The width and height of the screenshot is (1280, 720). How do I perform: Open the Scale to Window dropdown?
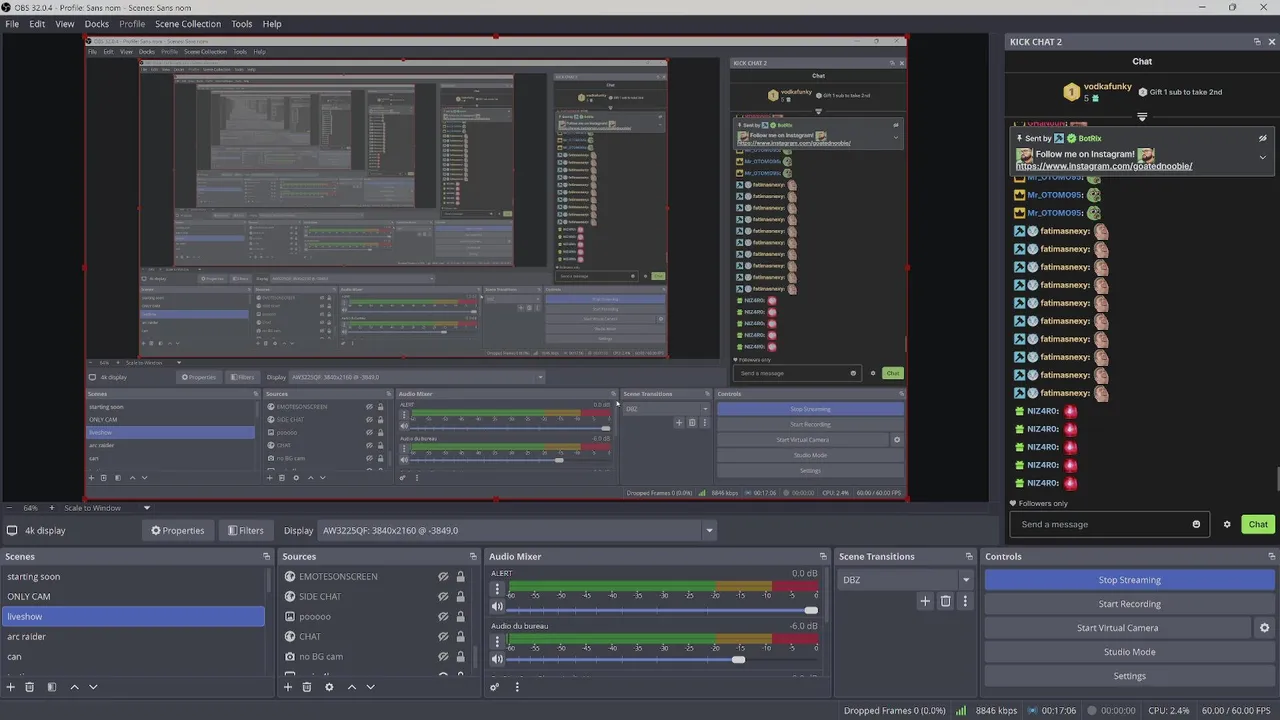(108, 508)
